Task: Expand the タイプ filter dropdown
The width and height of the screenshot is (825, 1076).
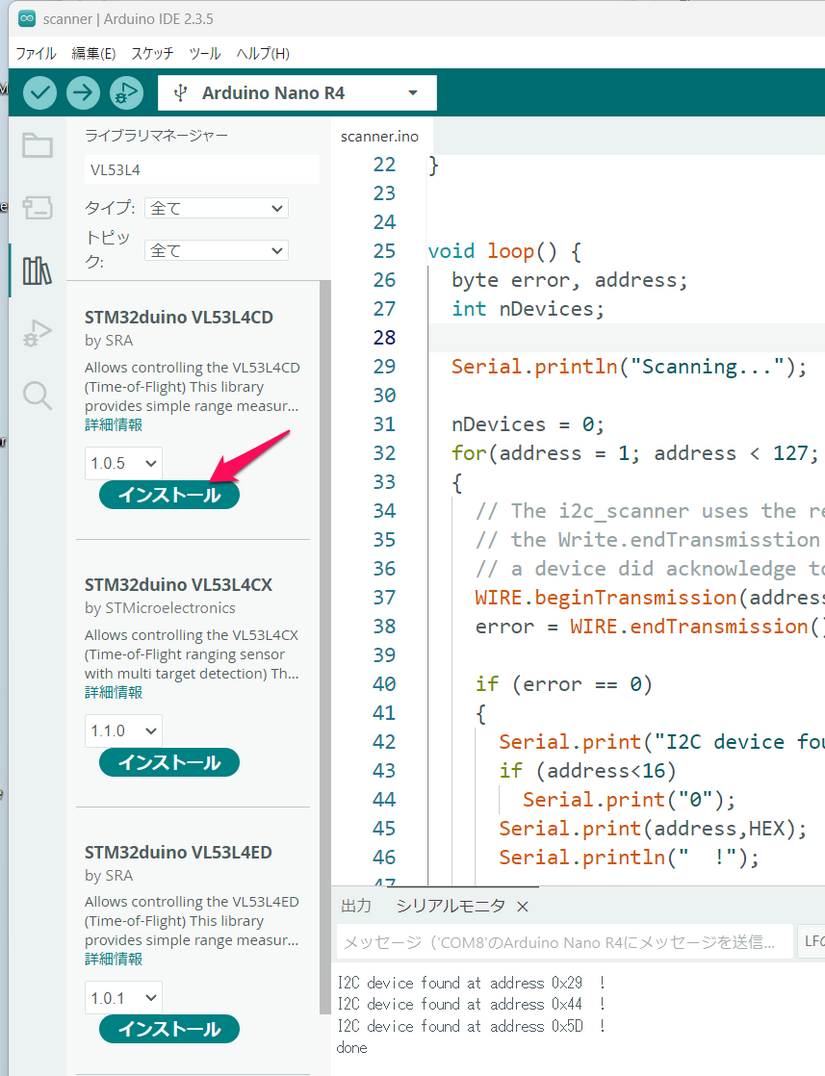Action: pos(216,208)
